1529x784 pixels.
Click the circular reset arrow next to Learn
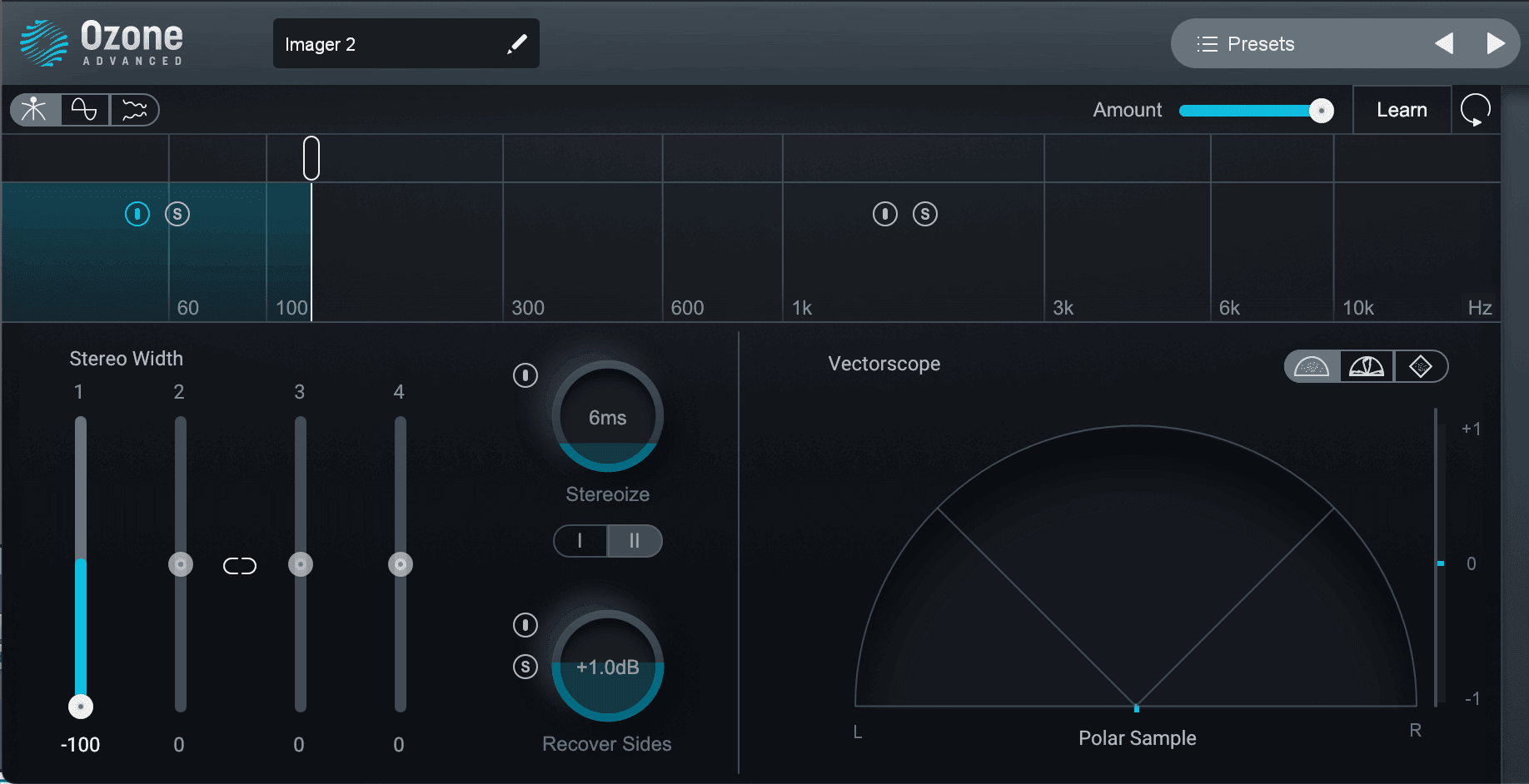click(x=1476, y=110)
